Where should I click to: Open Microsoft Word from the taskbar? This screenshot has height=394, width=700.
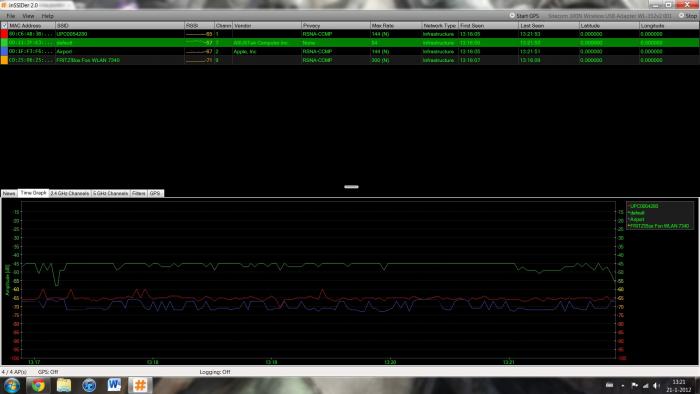tap(114, 385)
